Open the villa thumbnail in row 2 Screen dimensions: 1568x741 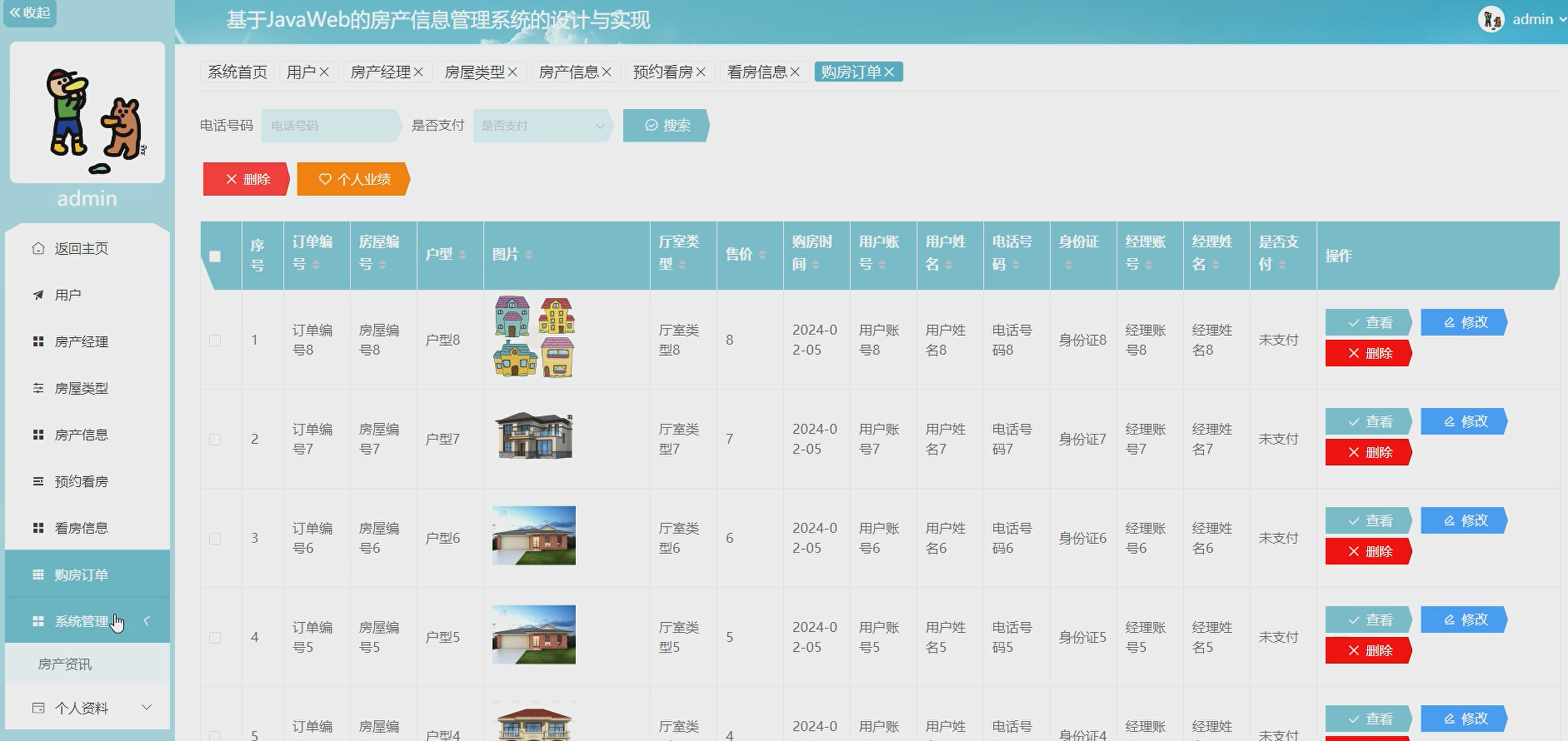[x=534, y=435]
